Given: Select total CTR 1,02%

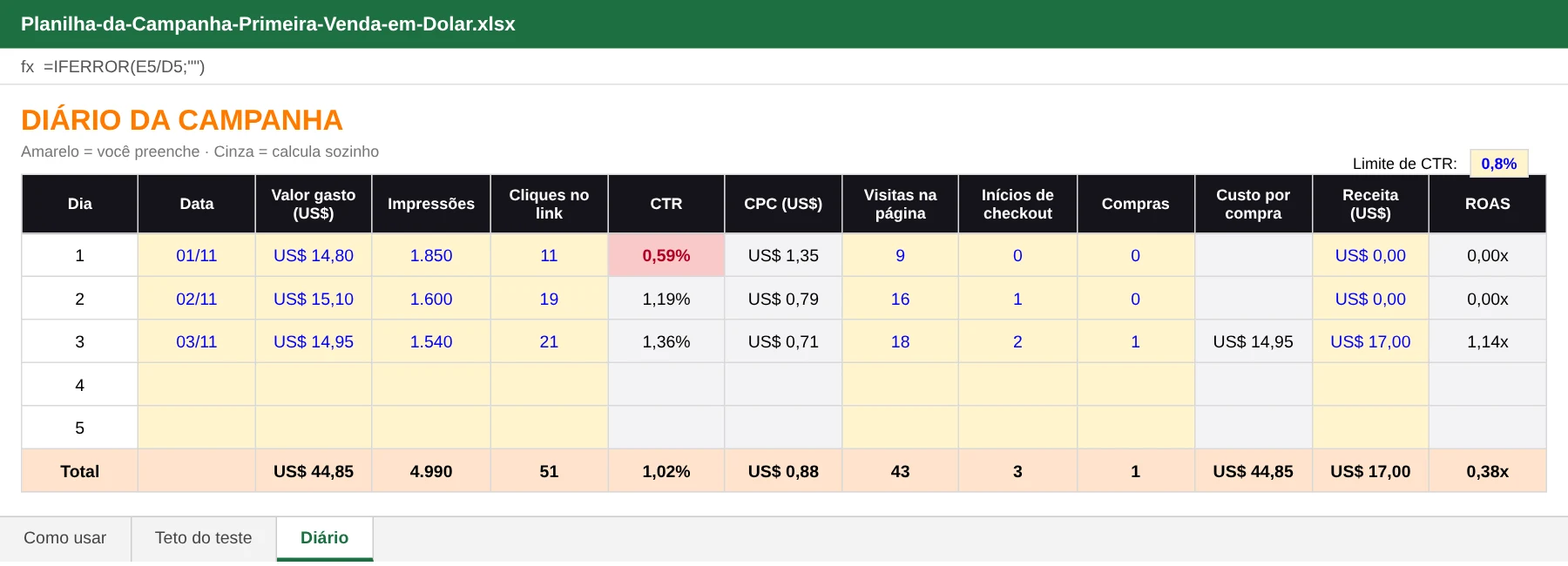Looking at the screenshot, I should coord(666,471).
